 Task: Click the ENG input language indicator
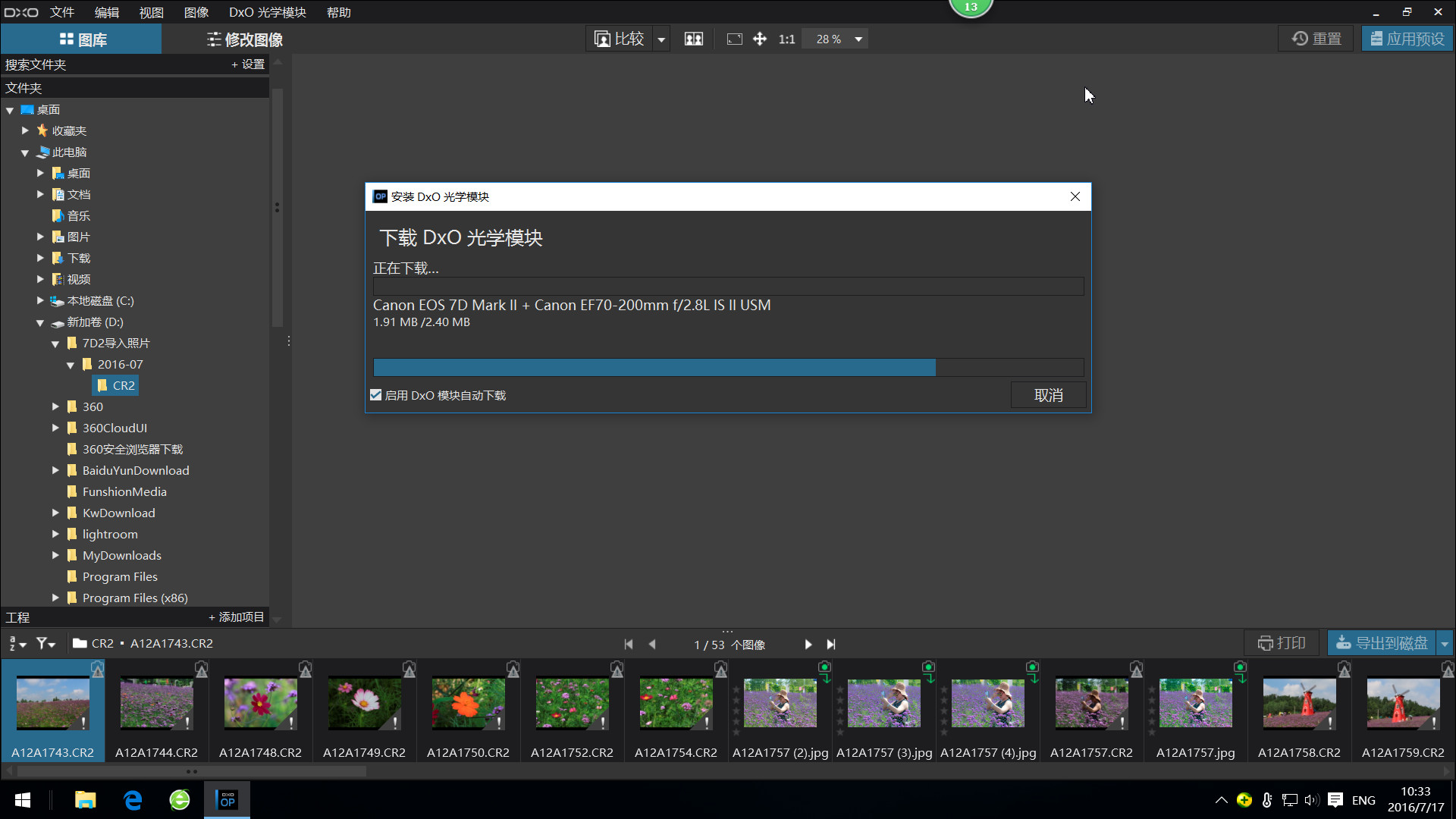coord(1363,800)
